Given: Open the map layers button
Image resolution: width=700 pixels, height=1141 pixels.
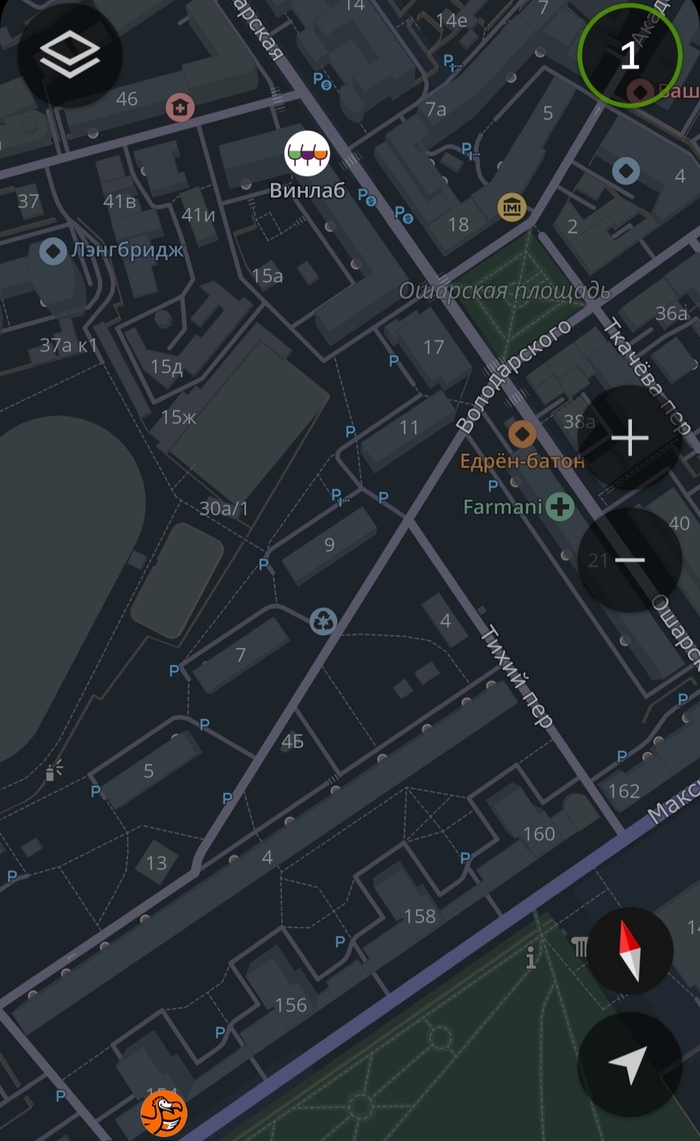Looking at the screenshot, I should coord(70,56).
